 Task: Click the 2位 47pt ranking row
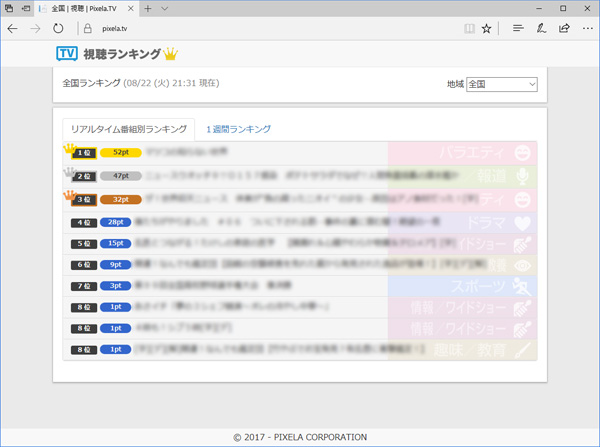coord(300,176)
